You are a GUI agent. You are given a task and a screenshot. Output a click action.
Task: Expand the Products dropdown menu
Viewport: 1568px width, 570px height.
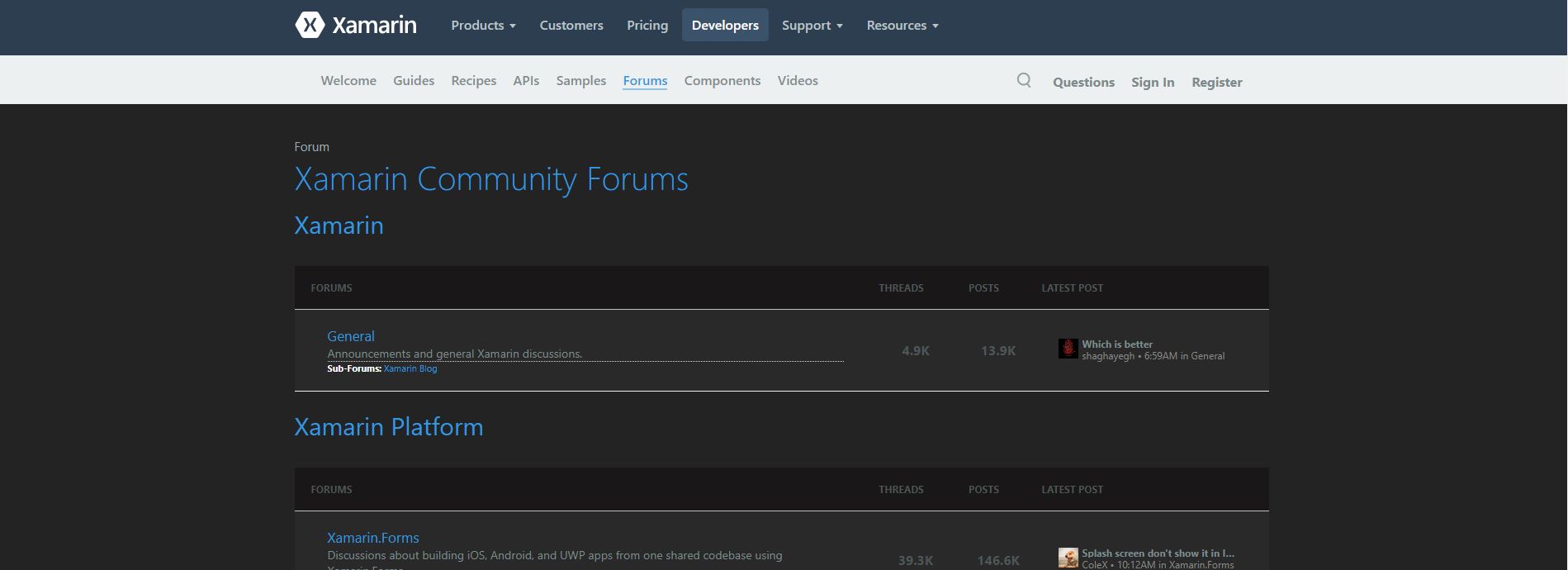point(483,26)
